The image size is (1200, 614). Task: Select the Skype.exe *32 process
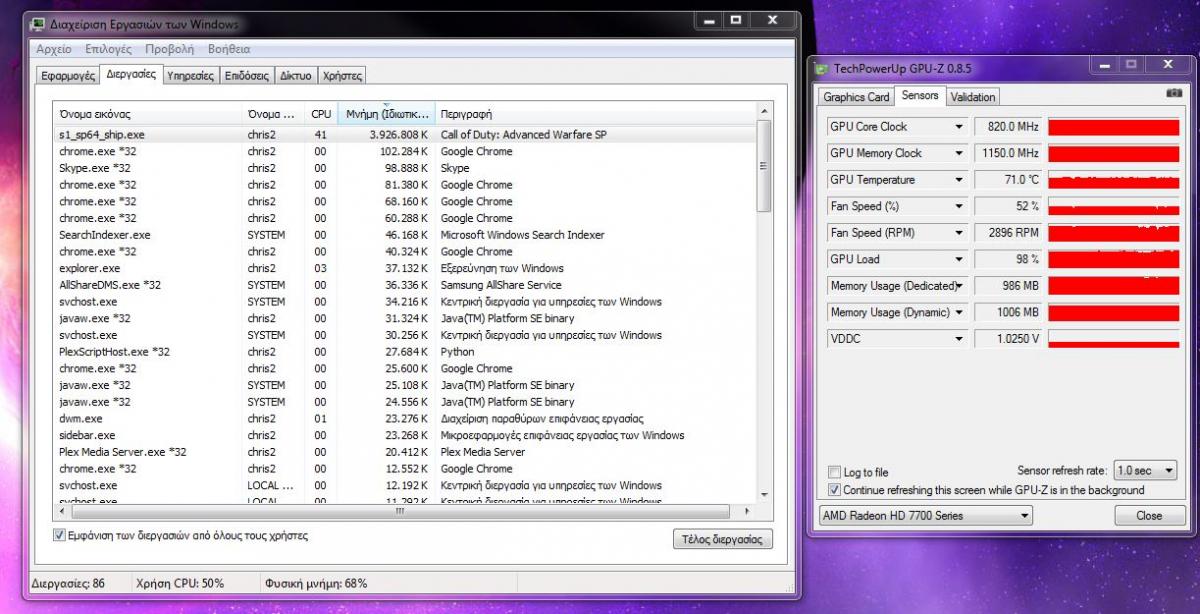tap(405, 168)
